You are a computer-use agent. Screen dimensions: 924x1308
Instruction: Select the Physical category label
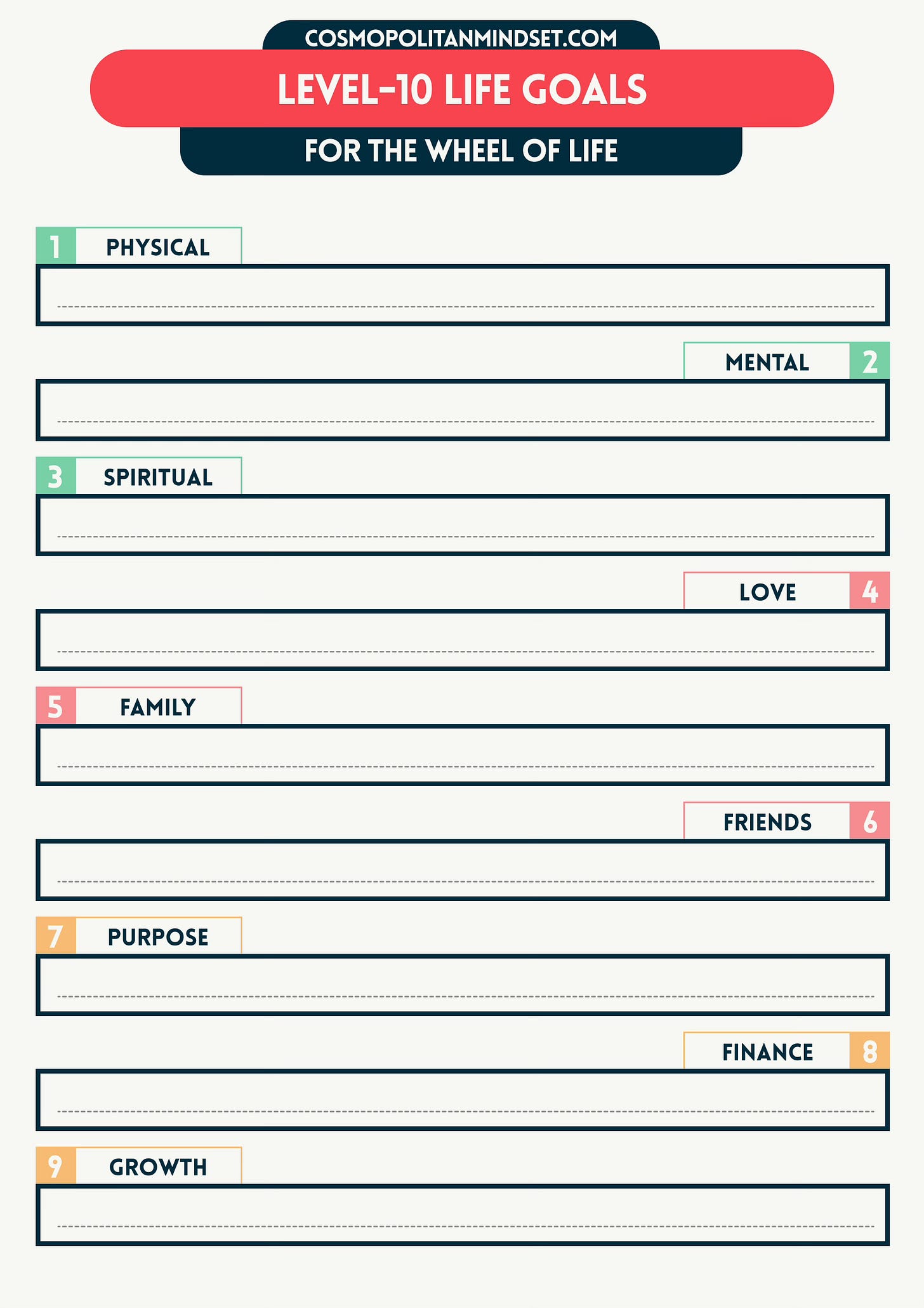tap(158, 247)
